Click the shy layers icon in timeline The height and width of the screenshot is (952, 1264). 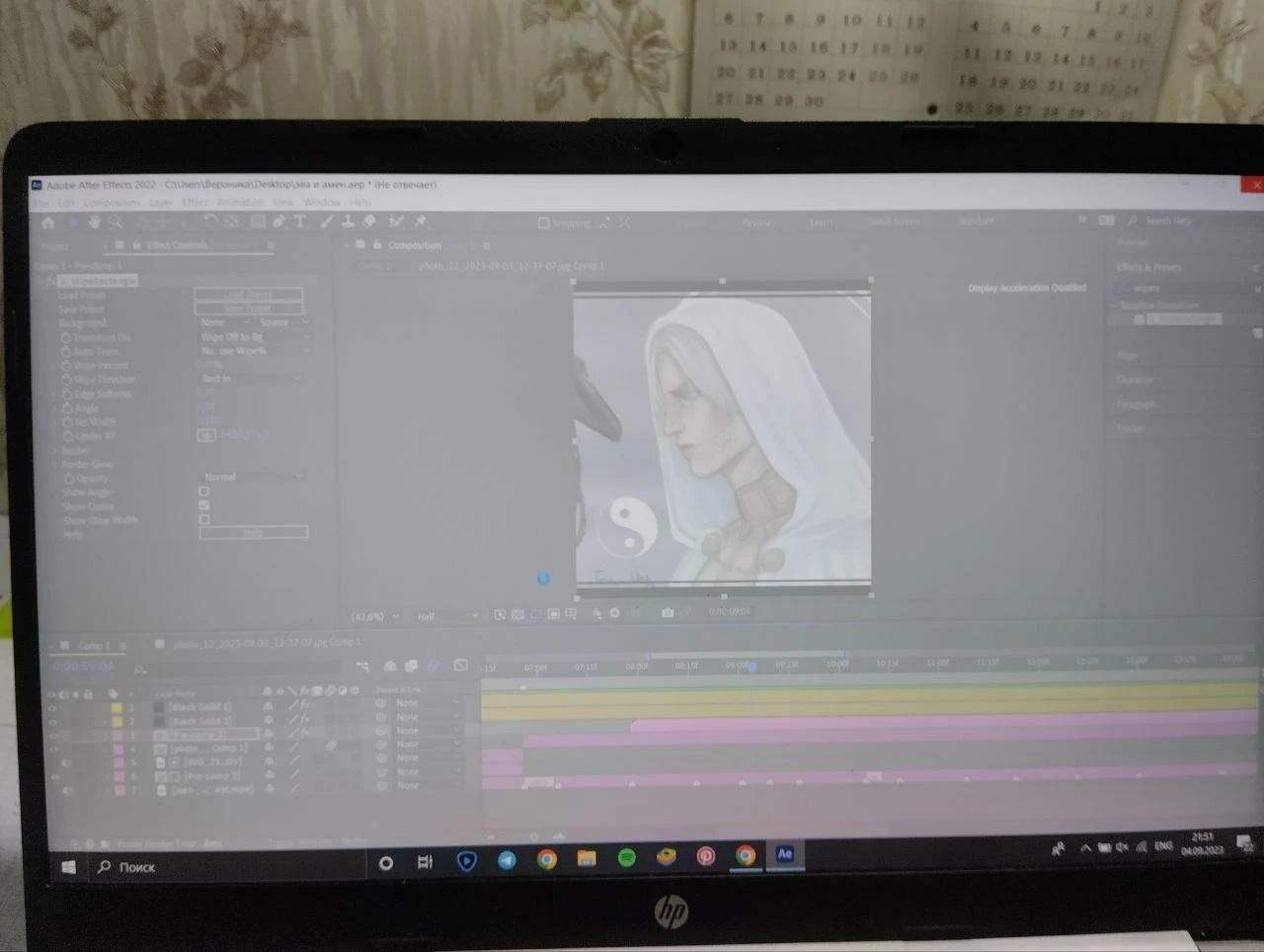tap(390, 667)
